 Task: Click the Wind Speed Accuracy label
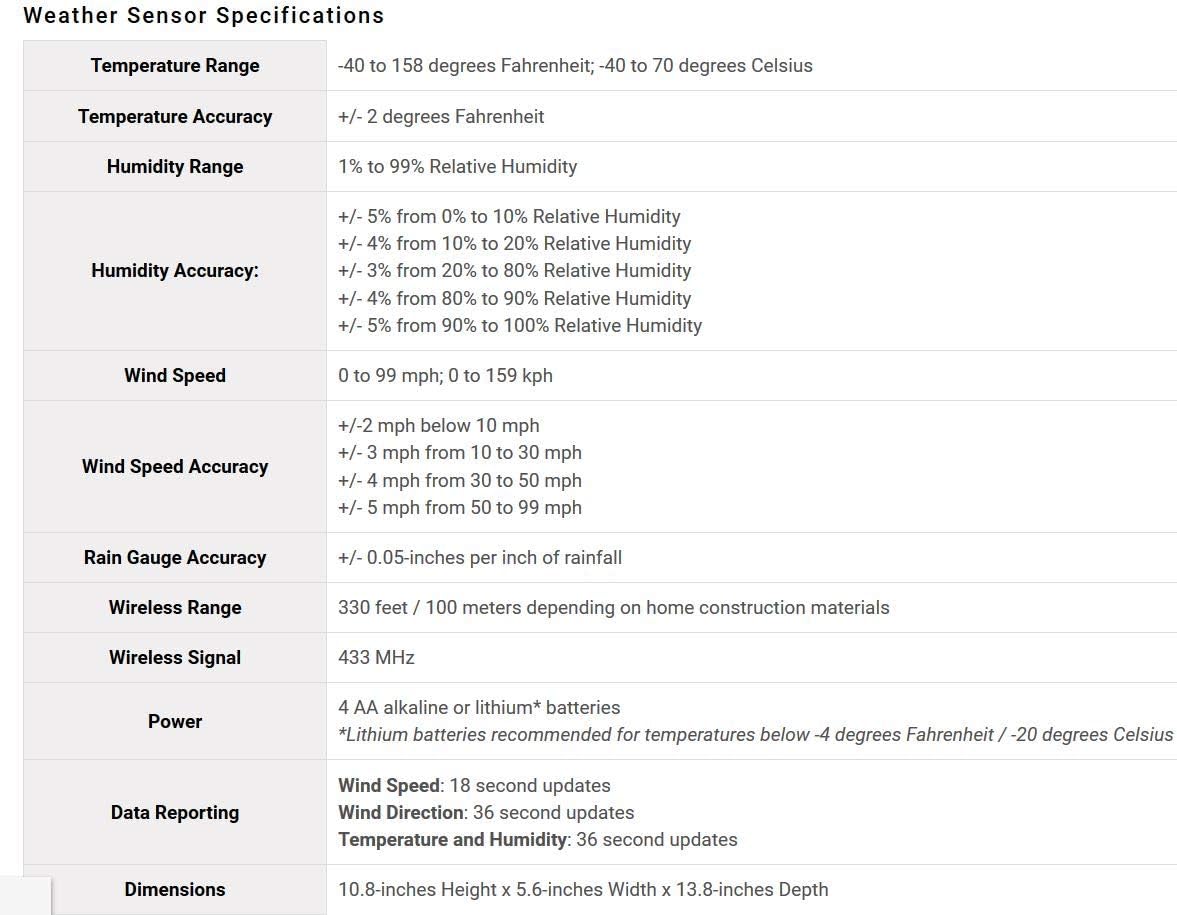click(x=175, y=467)
